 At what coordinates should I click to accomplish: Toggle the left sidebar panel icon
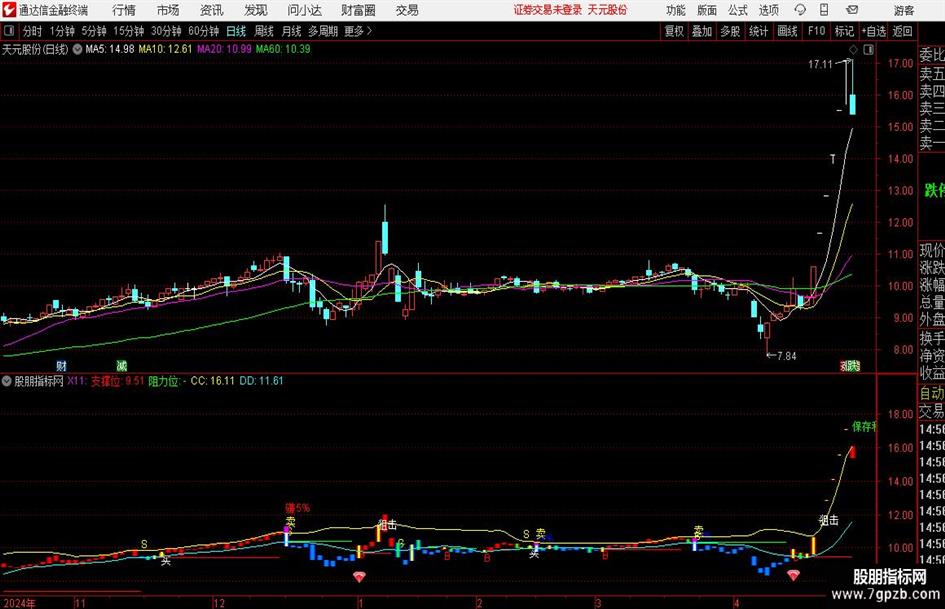point(9,31)
